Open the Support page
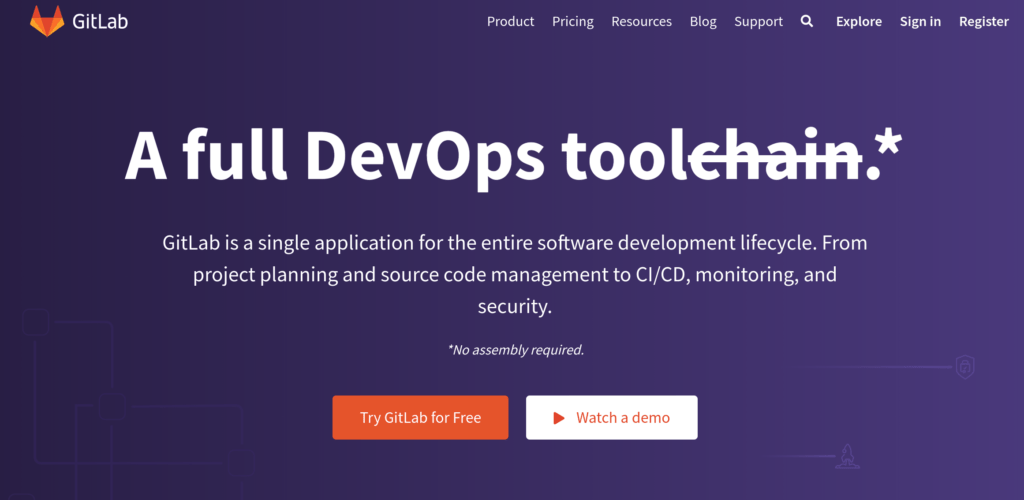This screenshot has width=1024, height=500. pos(758,22)
